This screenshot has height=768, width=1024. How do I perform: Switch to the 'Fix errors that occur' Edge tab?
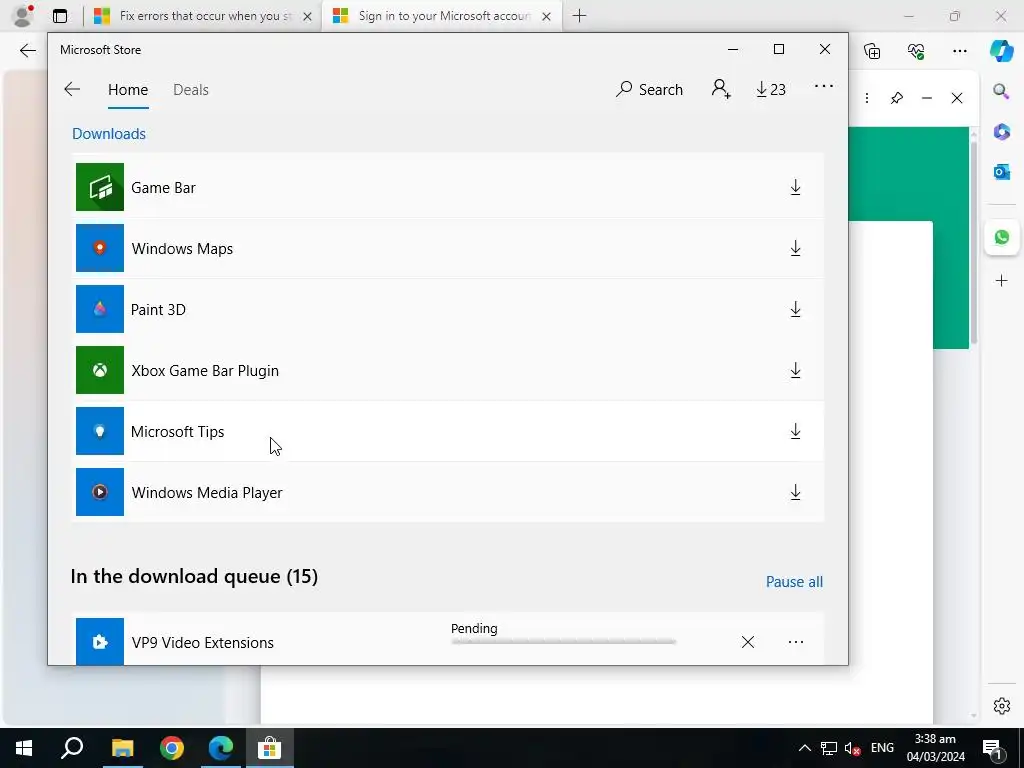(202, 16)
